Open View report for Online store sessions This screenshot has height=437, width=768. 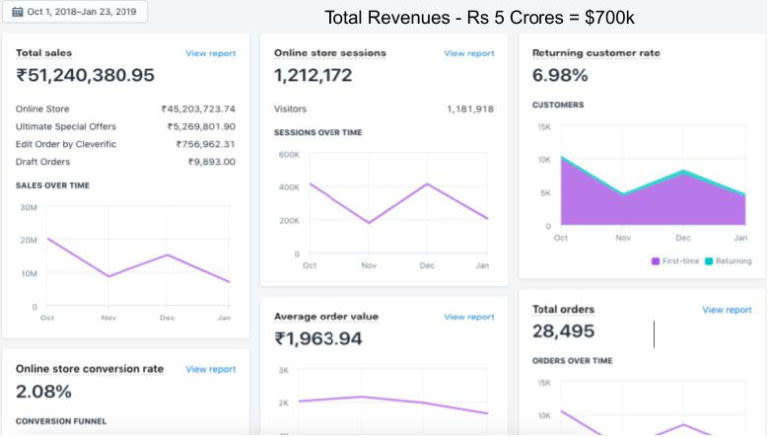click(x=469, y=53)
